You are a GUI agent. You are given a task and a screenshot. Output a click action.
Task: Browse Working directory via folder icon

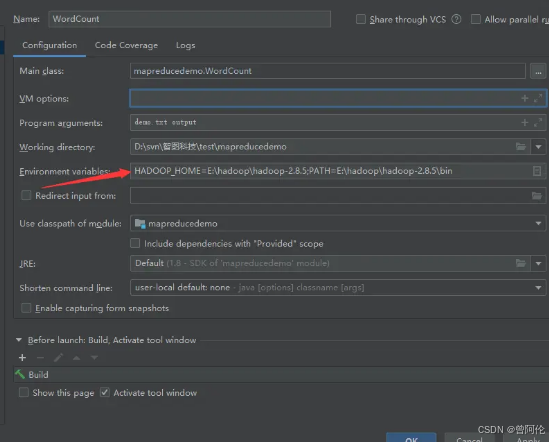click(x=521, y=147)
